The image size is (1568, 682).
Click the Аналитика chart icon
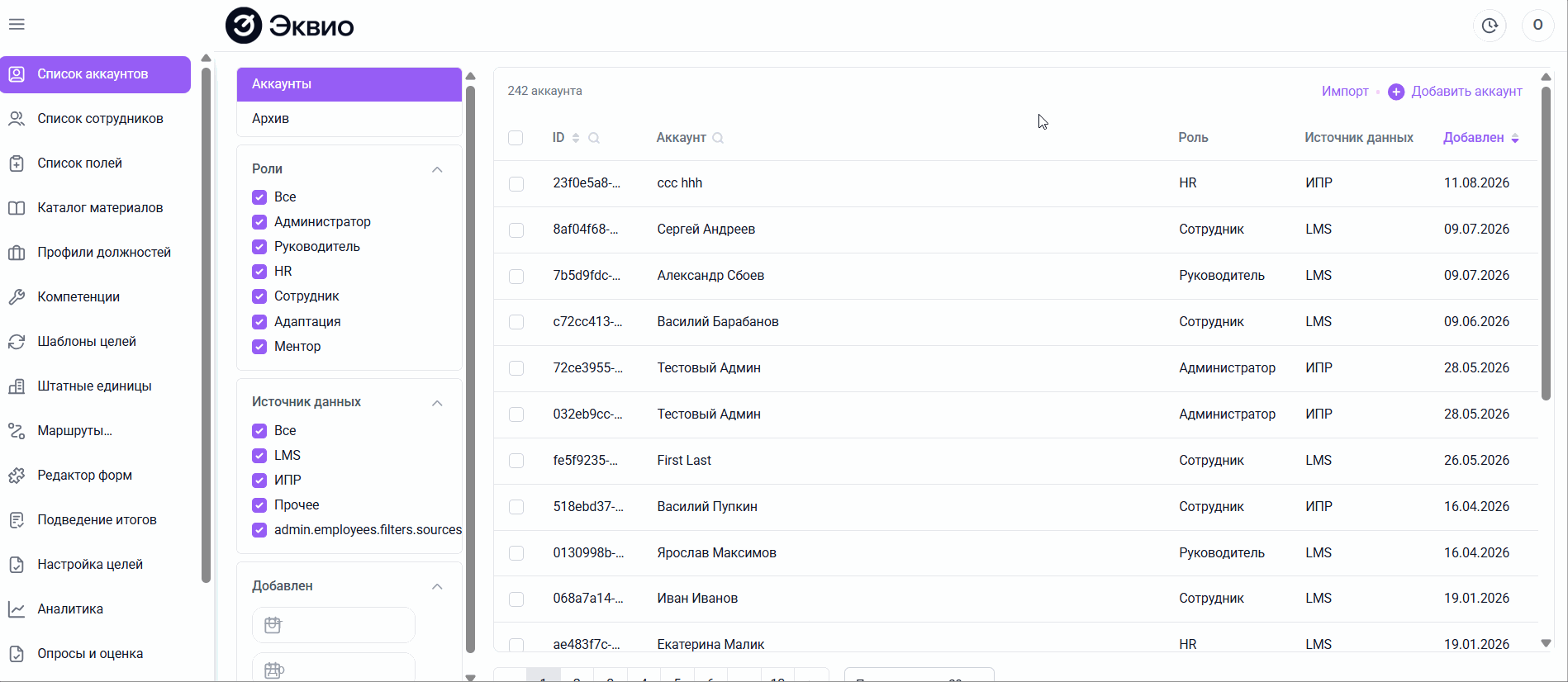click(17, 609)
